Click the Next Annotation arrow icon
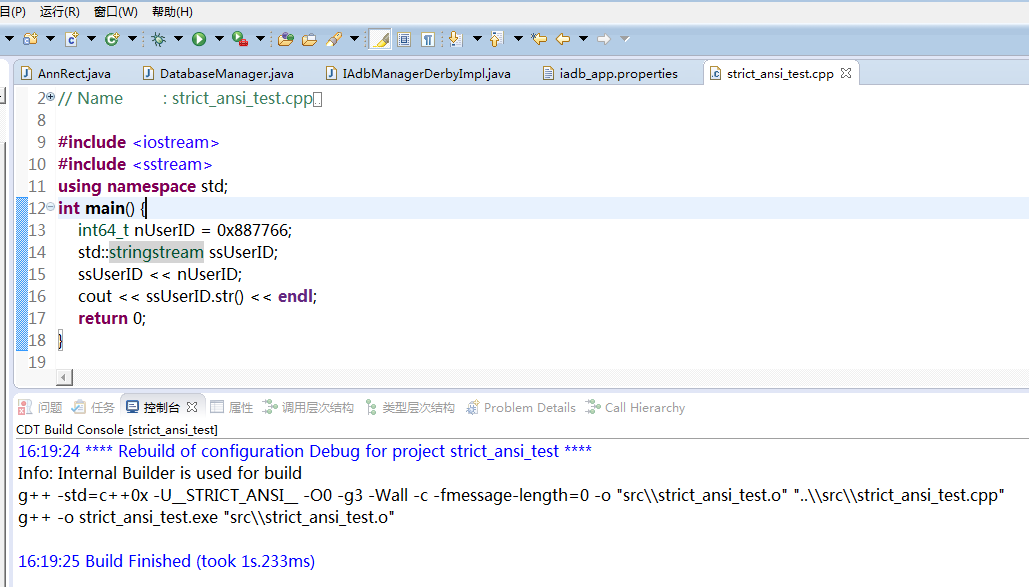Image resolution: width=1029 pixels, height=587 pixels. tap(456, 39)
